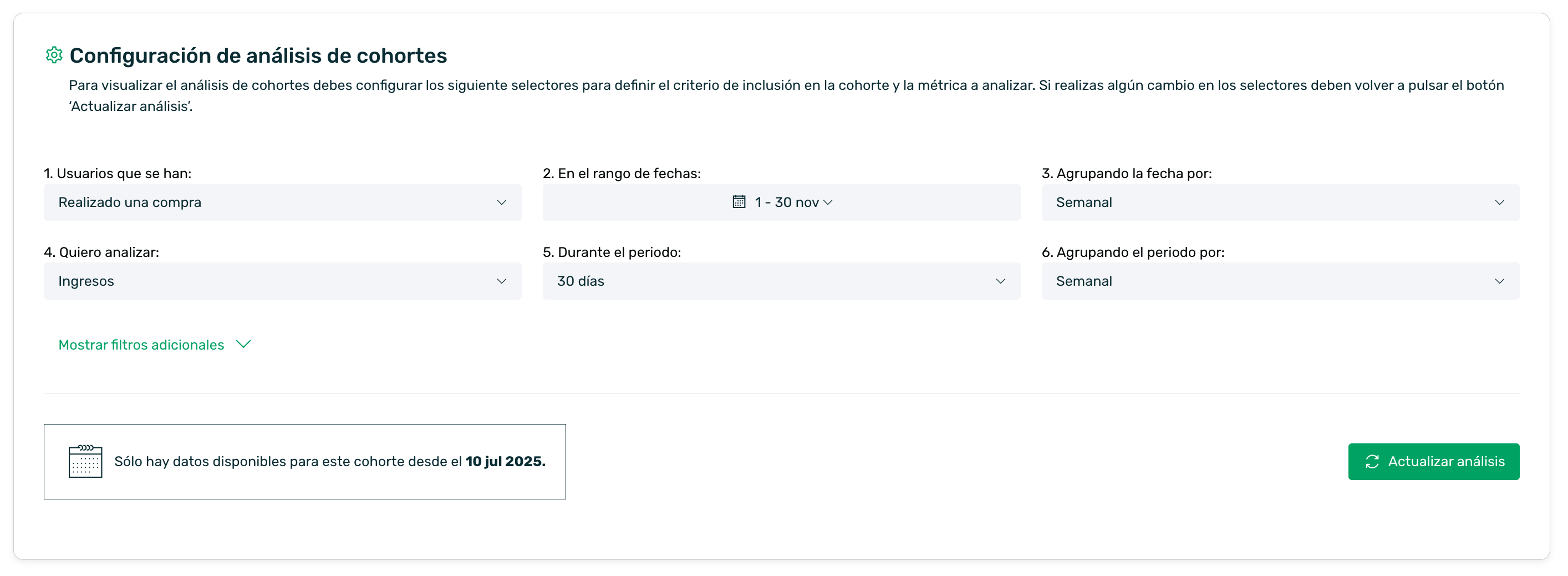Click the small chevron next to '1 - 30 nov'

(x=828, y=203)
